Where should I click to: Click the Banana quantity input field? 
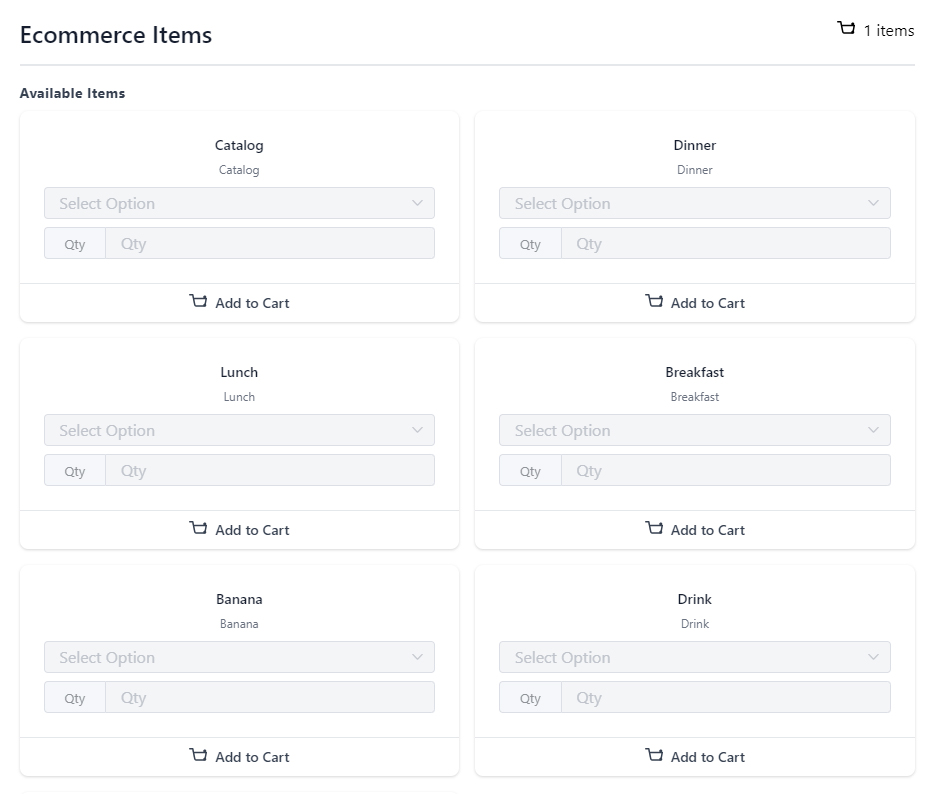coord(269,697)
